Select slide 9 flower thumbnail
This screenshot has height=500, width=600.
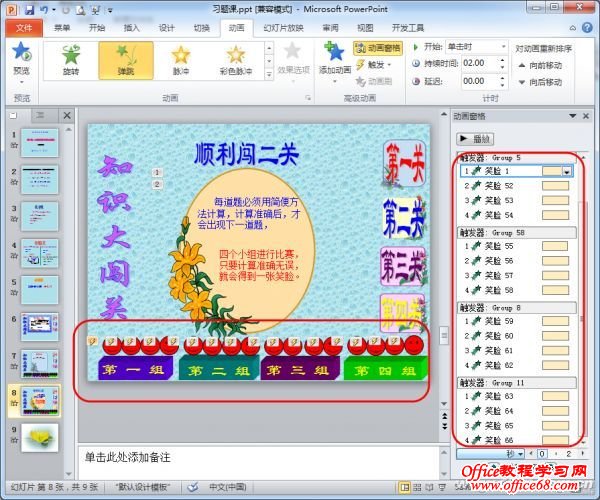tap(40, 438)
